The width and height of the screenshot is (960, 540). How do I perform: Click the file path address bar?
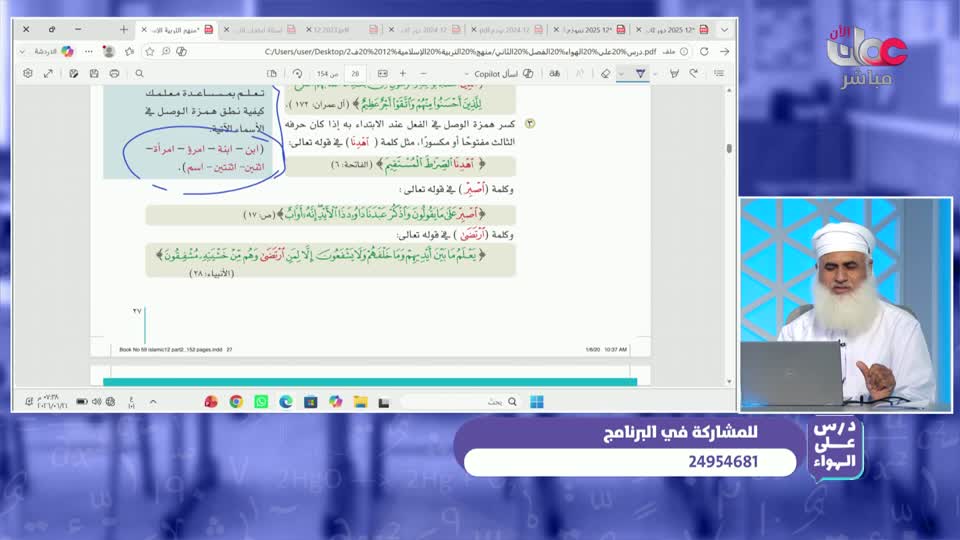coord(459,51)
